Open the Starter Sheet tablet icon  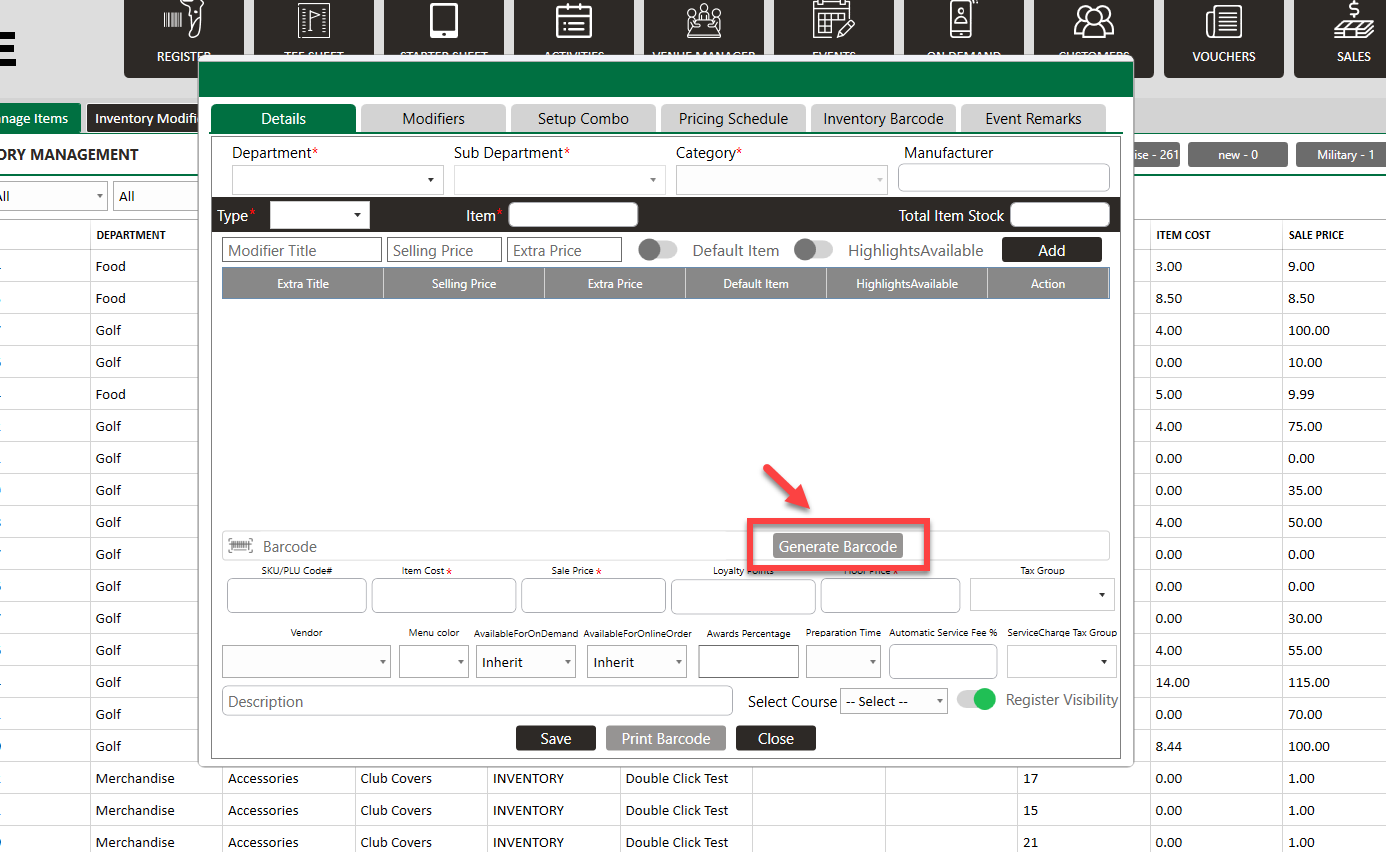(444, 22)
